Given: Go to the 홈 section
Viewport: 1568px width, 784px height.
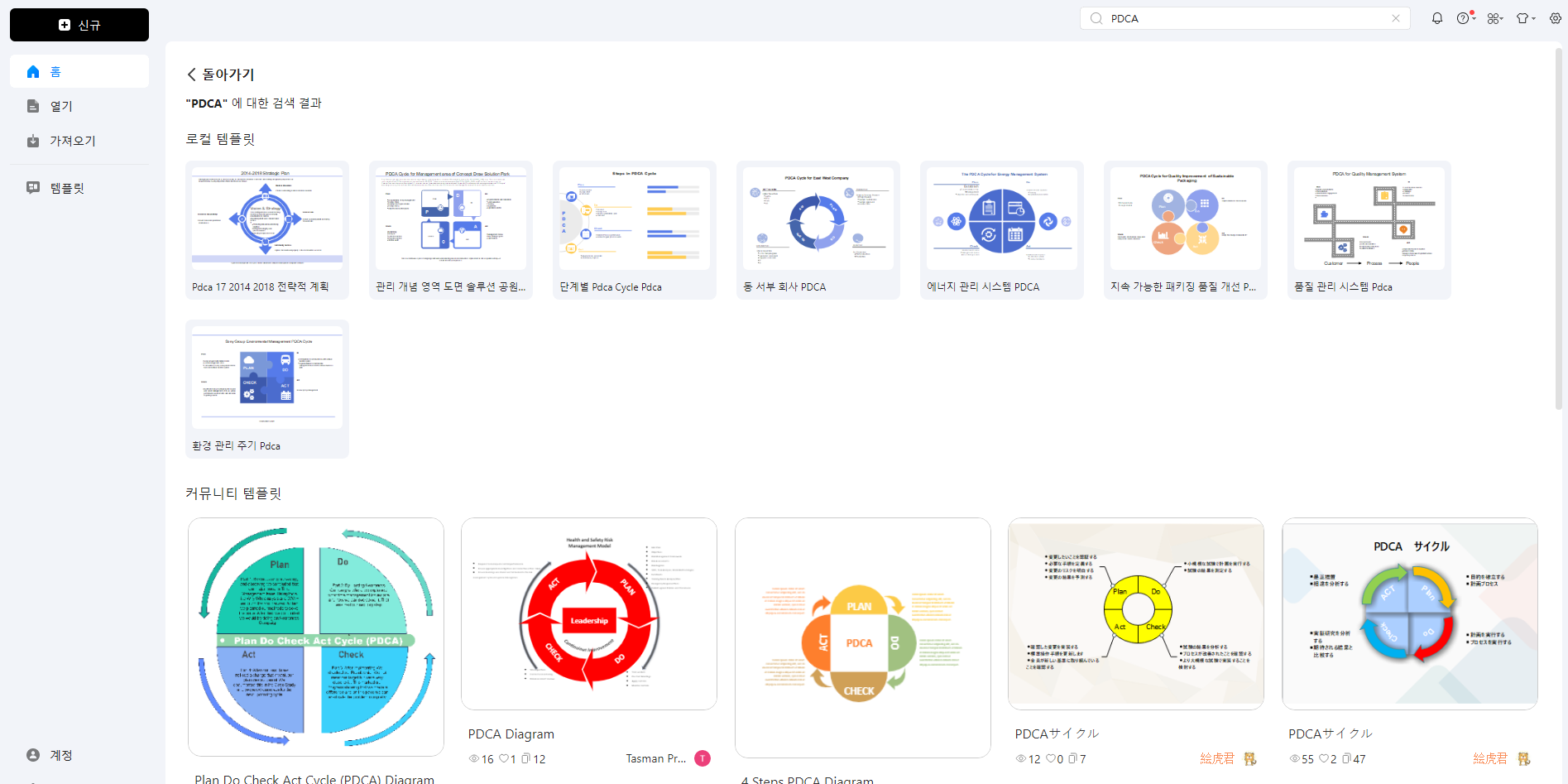Looking at the screenshot, I should click(x=79, y=72).
